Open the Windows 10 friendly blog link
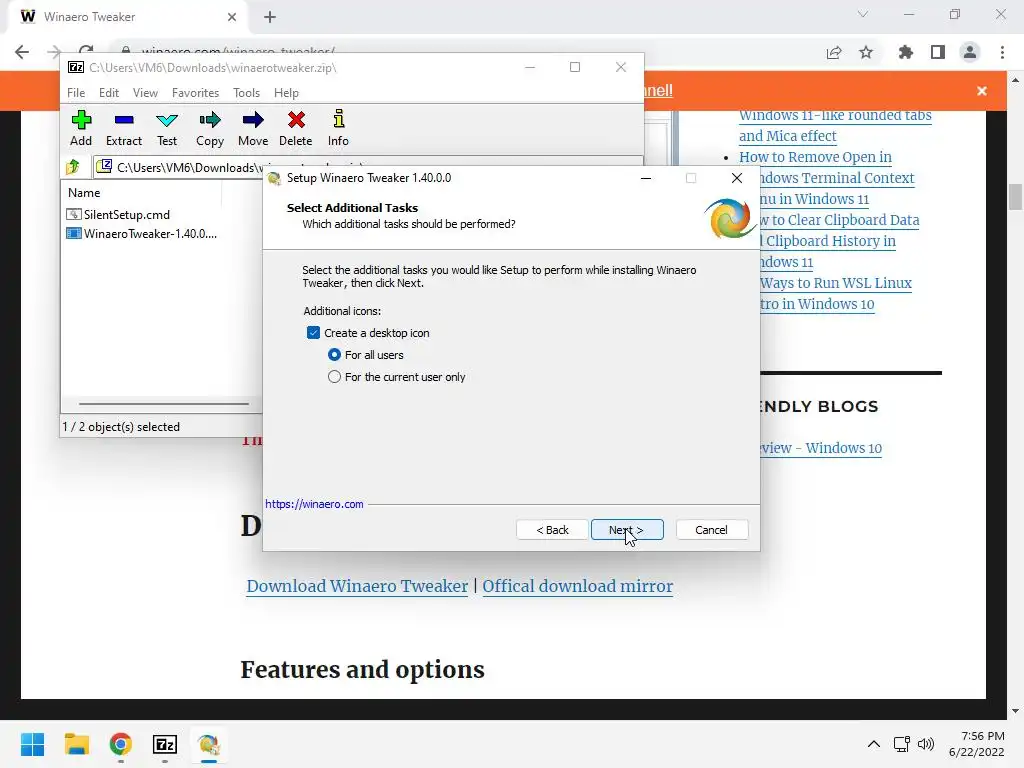 [821, 448]
